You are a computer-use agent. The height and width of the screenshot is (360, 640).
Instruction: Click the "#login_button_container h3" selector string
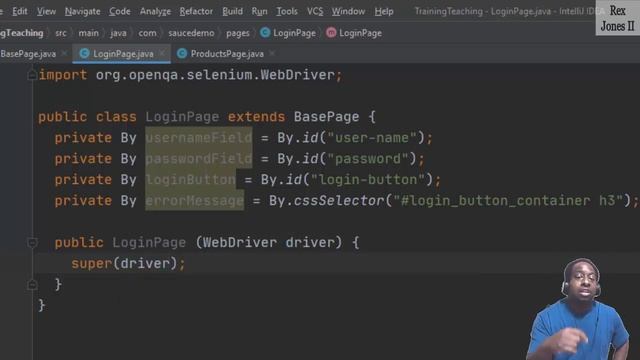click(508, 201)
